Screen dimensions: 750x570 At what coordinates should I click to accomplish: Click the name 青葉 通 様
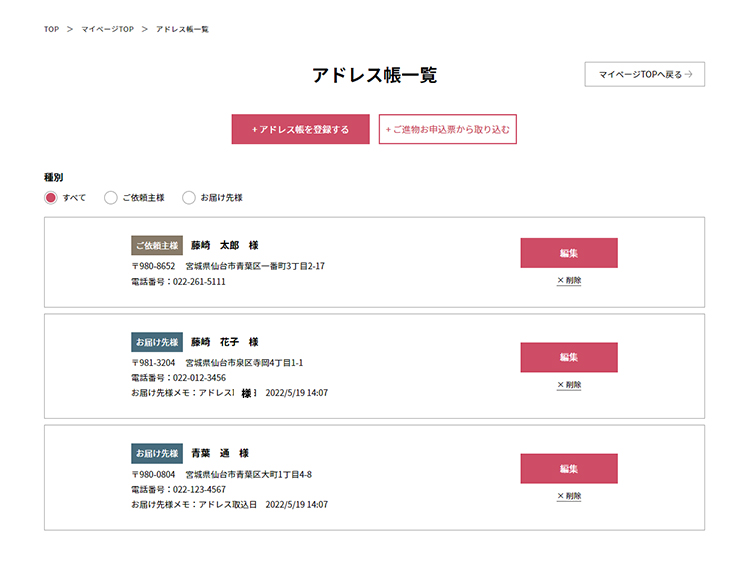click(219, 453)
